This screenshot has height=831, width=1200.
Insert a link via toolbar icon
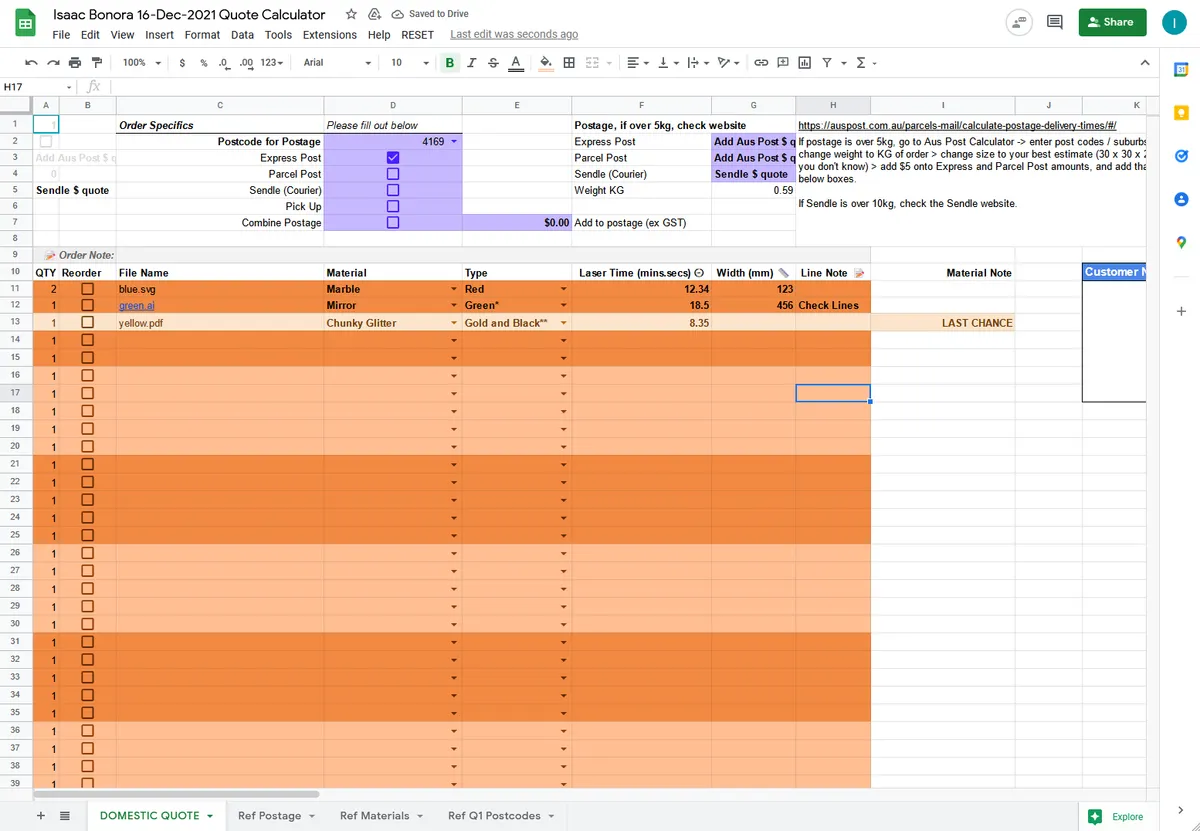761,62
